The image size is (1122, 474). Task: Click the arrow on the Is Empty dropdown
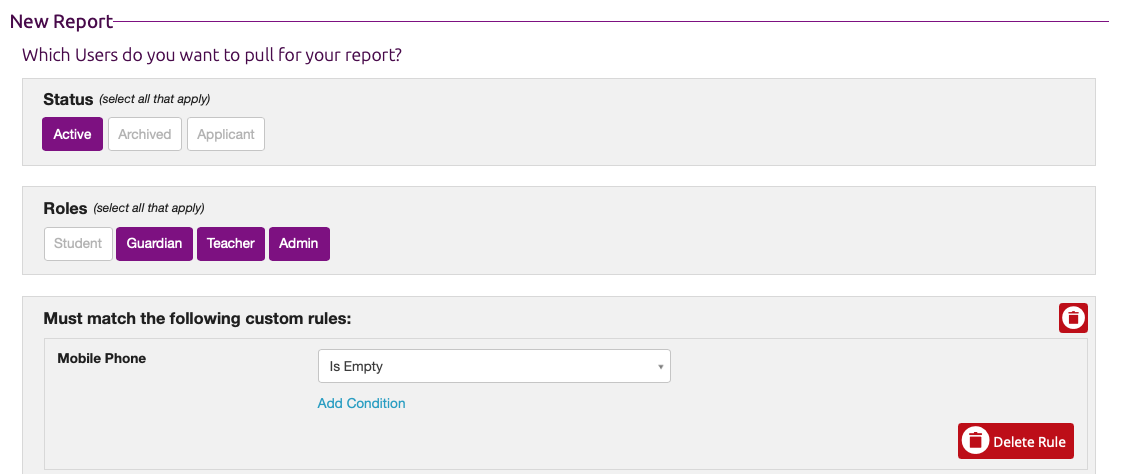(x=660, y=367)
